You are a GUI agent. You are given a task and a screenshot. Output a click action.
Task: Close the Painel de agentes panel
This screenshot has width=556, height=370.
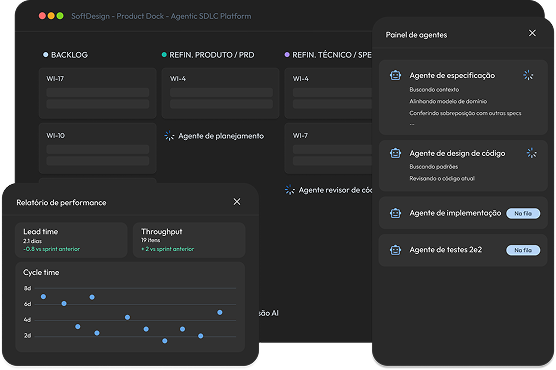(x=532, y=33)
